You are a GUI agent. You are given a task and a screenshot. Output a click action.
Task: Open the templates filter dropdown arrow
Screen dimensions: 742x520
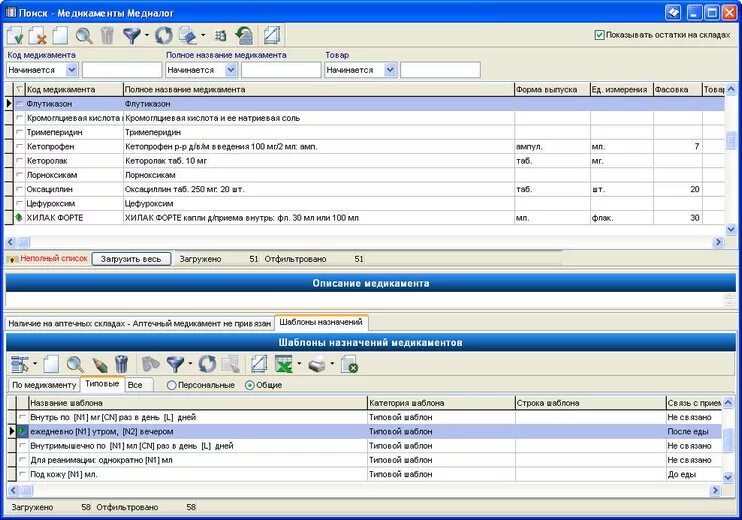coord(190,364)
